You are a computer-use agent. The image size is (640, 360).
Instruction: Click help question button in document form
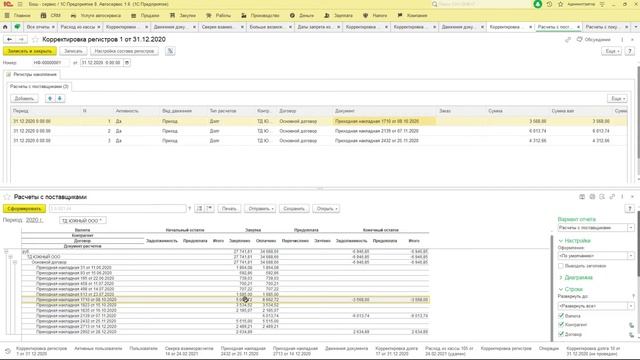tap(630, 51)
